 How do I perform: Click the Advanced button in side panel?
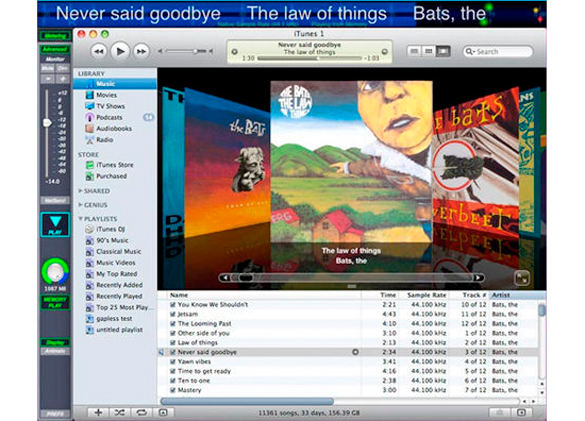[55, 49]
